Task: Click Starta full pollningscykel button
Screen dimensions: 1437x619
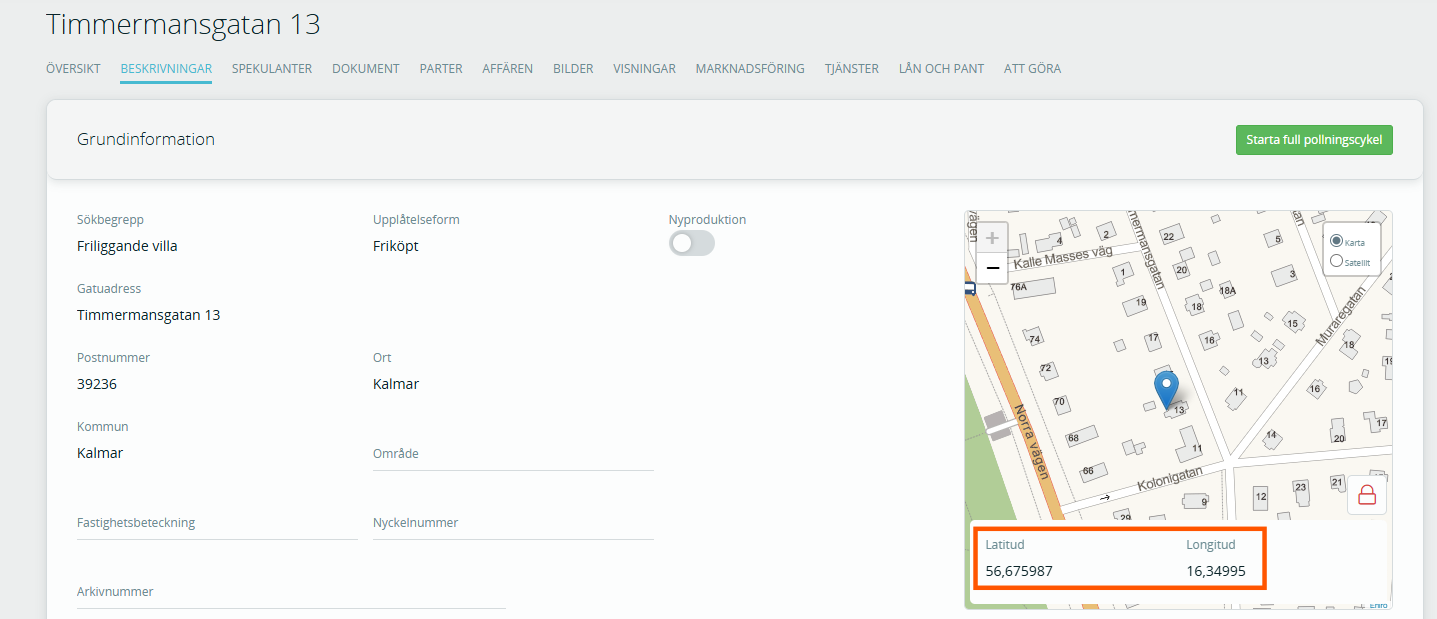Action: pos(1314,140)
